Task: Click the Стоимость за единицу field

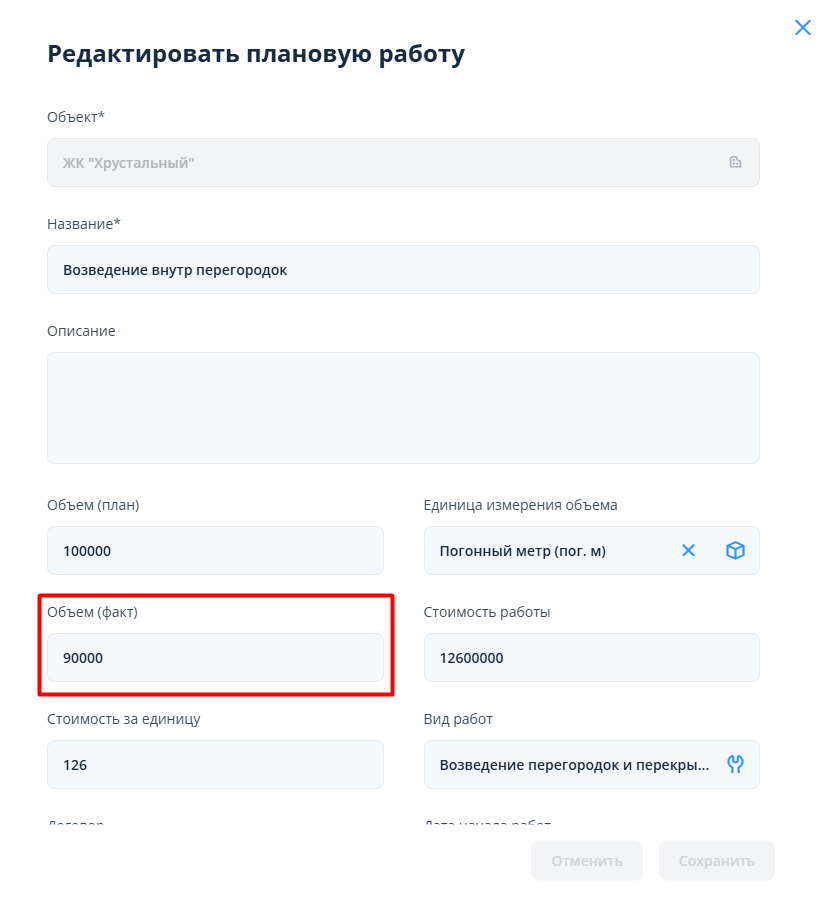Action: point(215,765)
